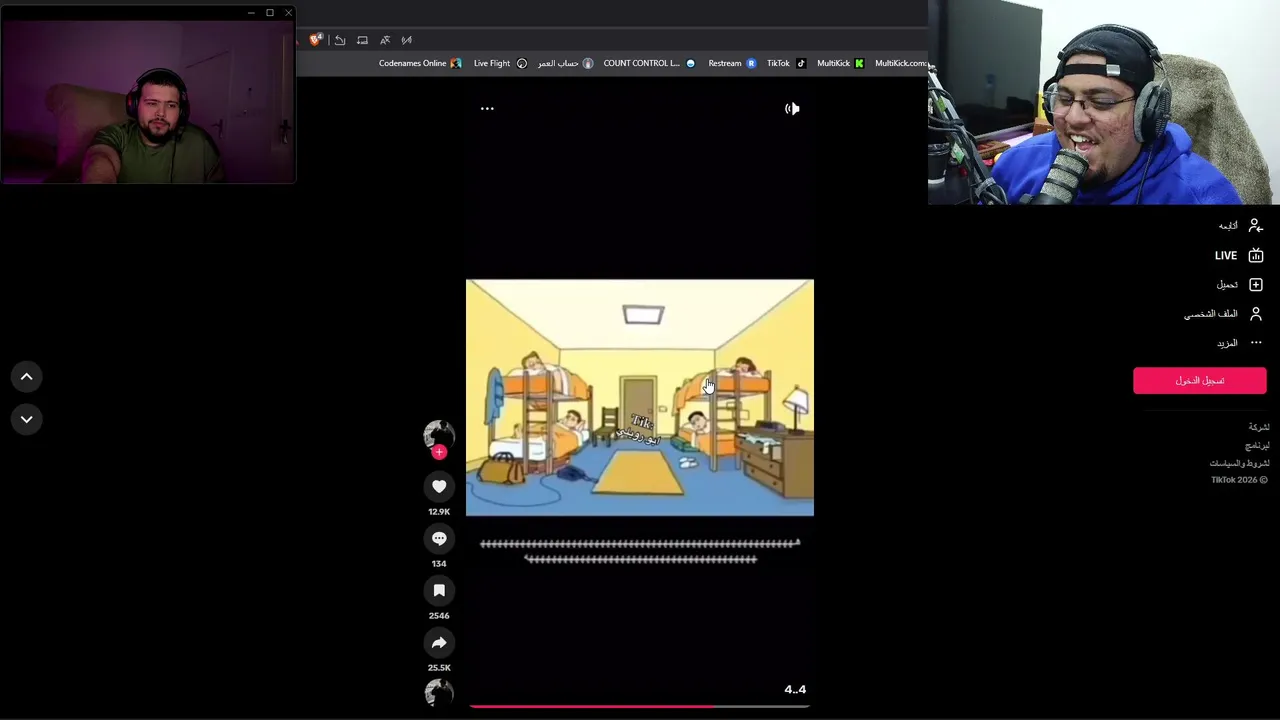Like the TikTok video with heart icon

point(439,486)
